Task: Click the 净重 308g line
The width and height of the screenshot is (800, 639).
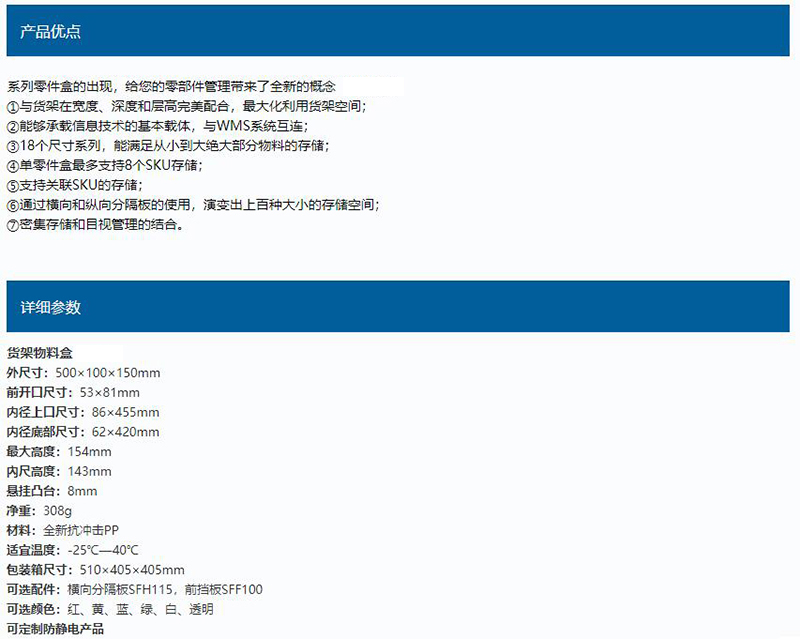Action: click(46, 511)
